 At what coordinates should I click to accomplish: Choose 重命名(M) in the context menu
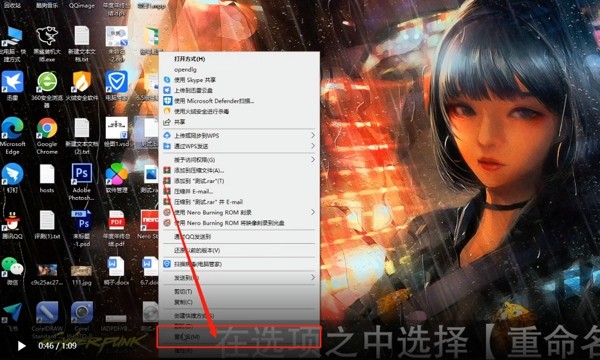(239, 337)
